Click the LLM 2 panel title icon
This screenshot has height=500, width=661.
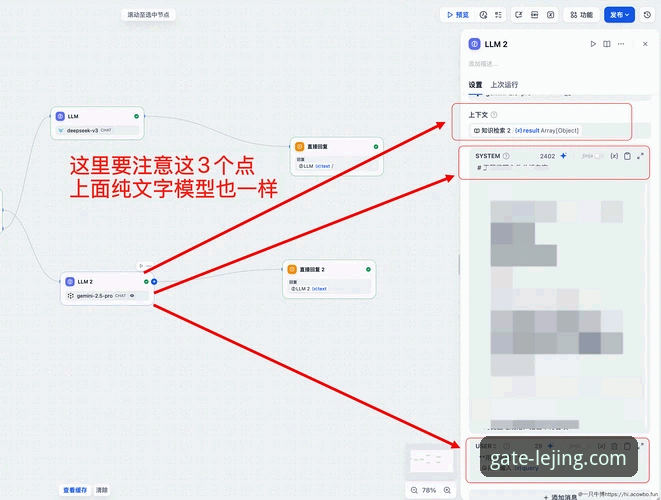coord(474,44)
